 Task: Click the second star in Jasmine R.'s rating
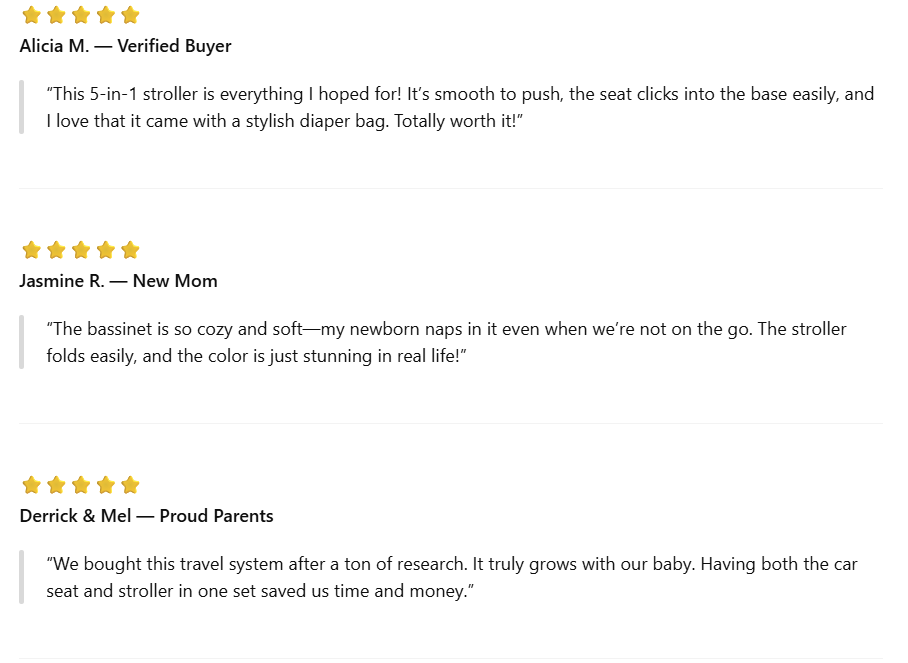click(x=56, y=250)
